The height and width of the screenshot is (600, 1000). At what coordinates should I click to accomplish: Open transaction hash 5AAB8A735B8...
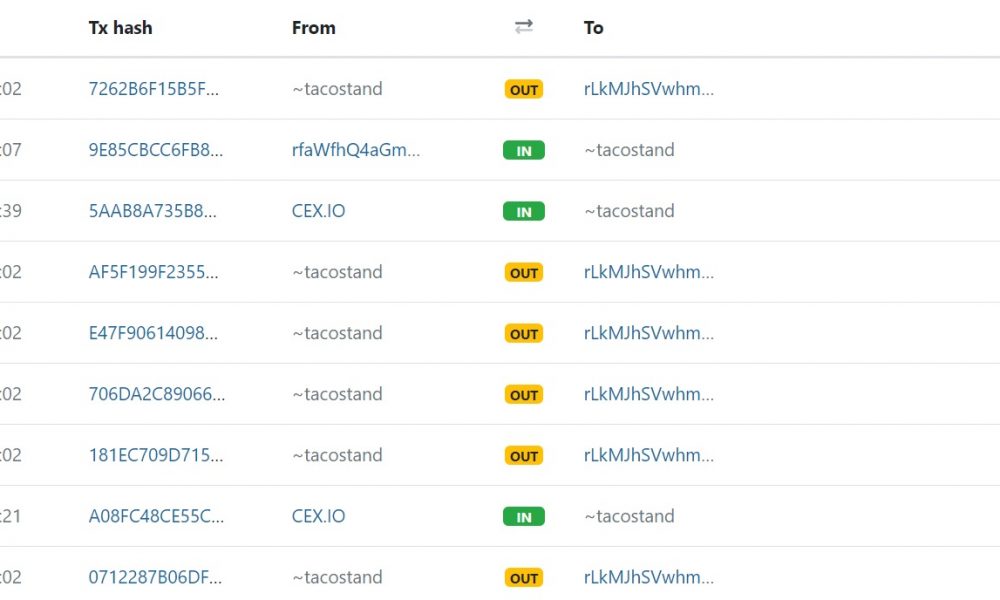(x=152, y=212)
